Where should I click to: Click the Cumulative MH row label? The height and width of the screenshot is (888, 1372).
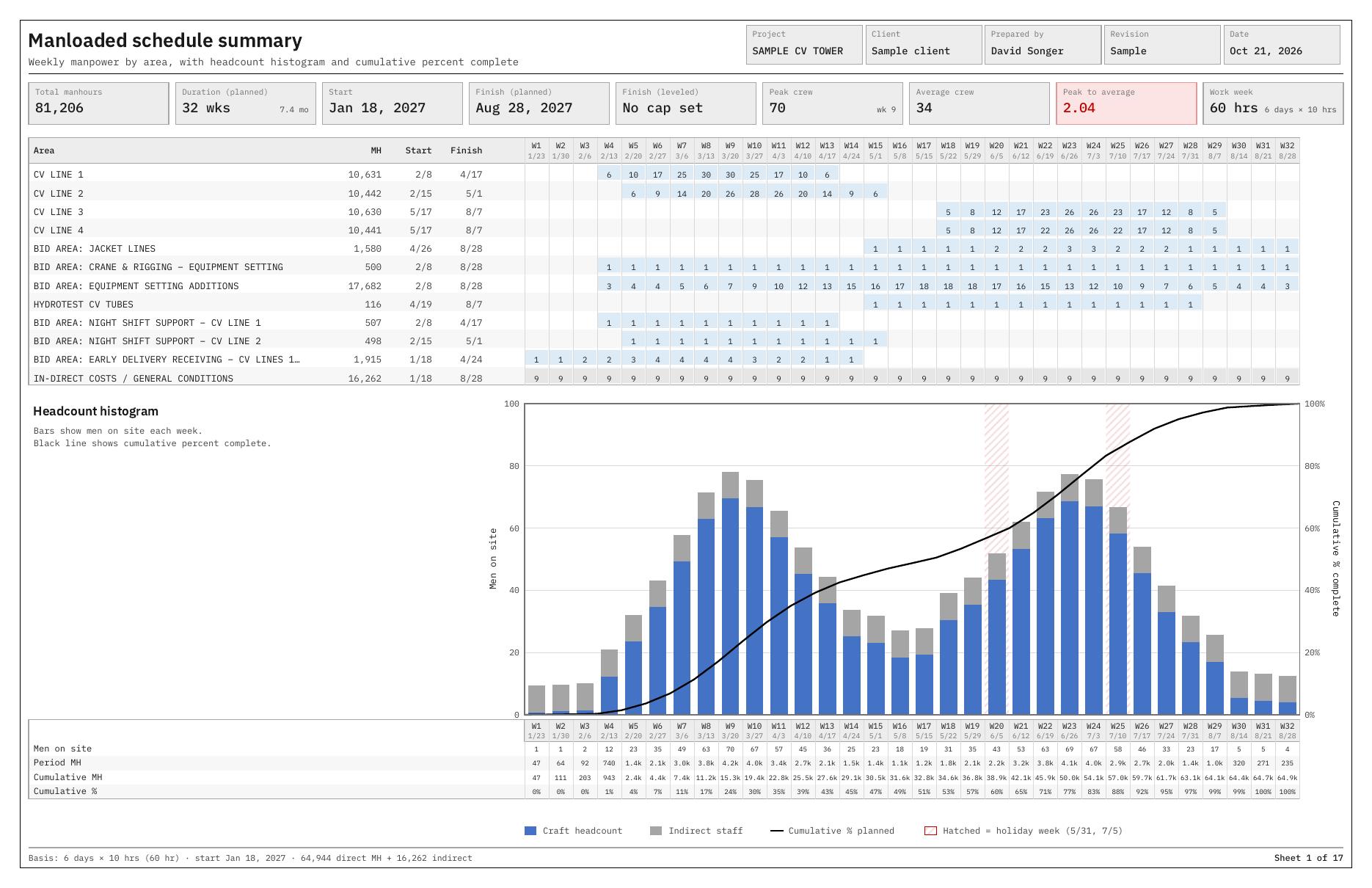[x=67, y=777]
